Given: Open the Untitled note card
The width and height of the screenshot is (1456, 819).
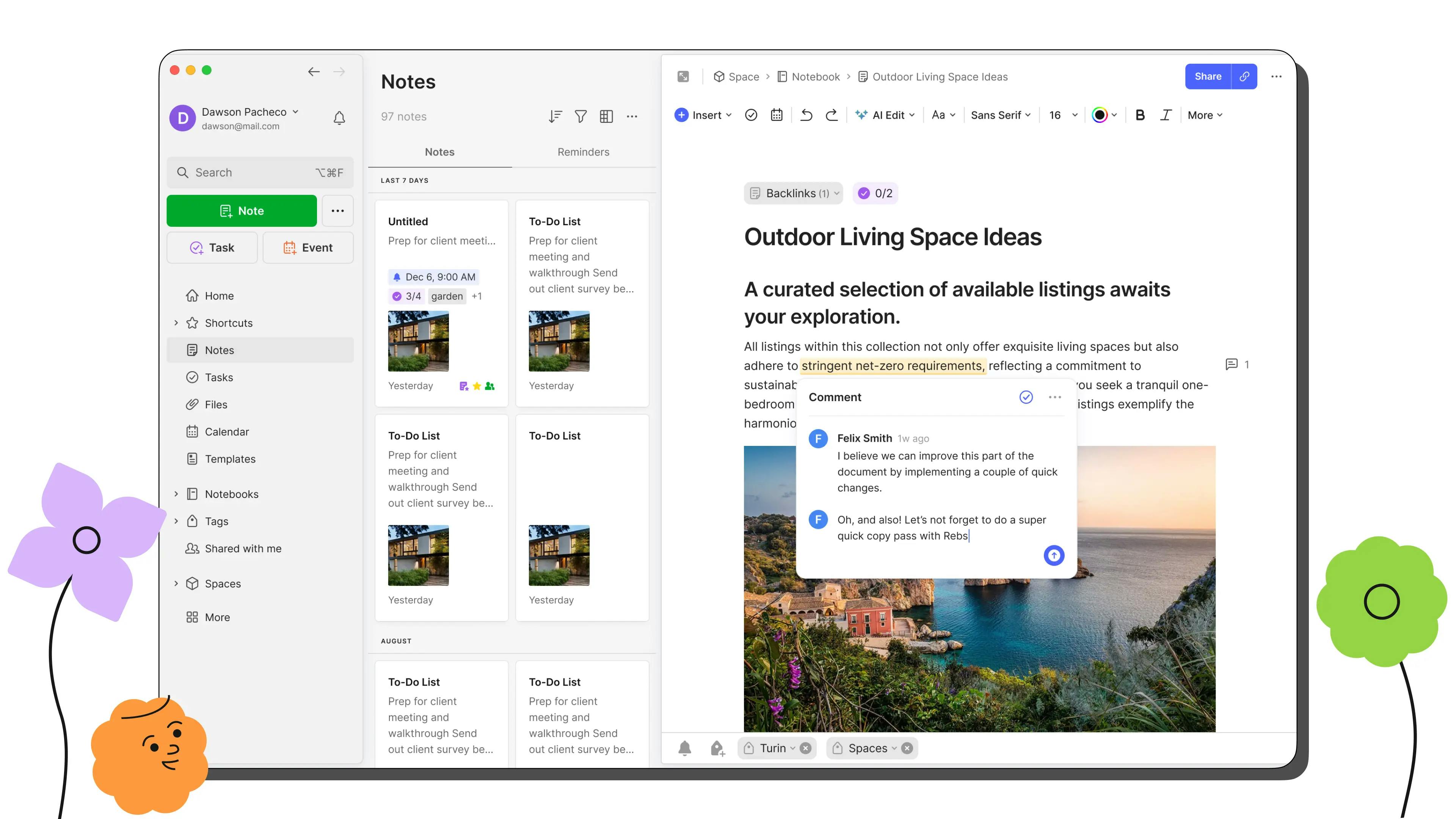Looking at the screenshot, I should [x=441, y=303].
